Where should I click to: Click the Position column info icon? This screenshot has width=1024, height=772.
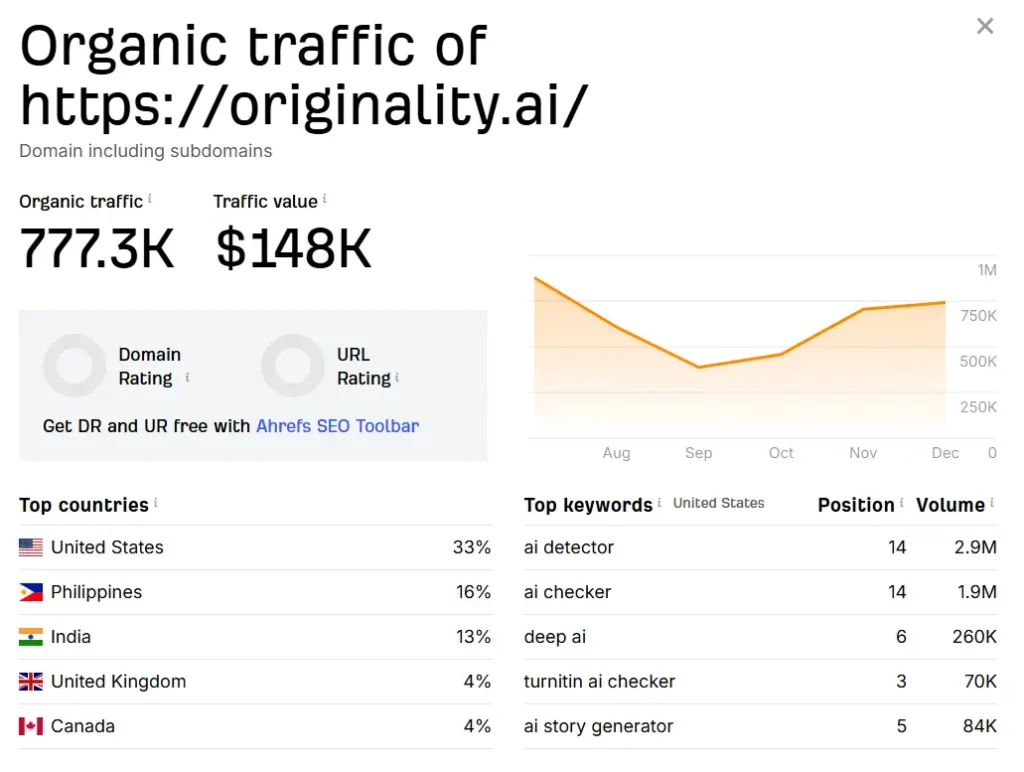901,503
